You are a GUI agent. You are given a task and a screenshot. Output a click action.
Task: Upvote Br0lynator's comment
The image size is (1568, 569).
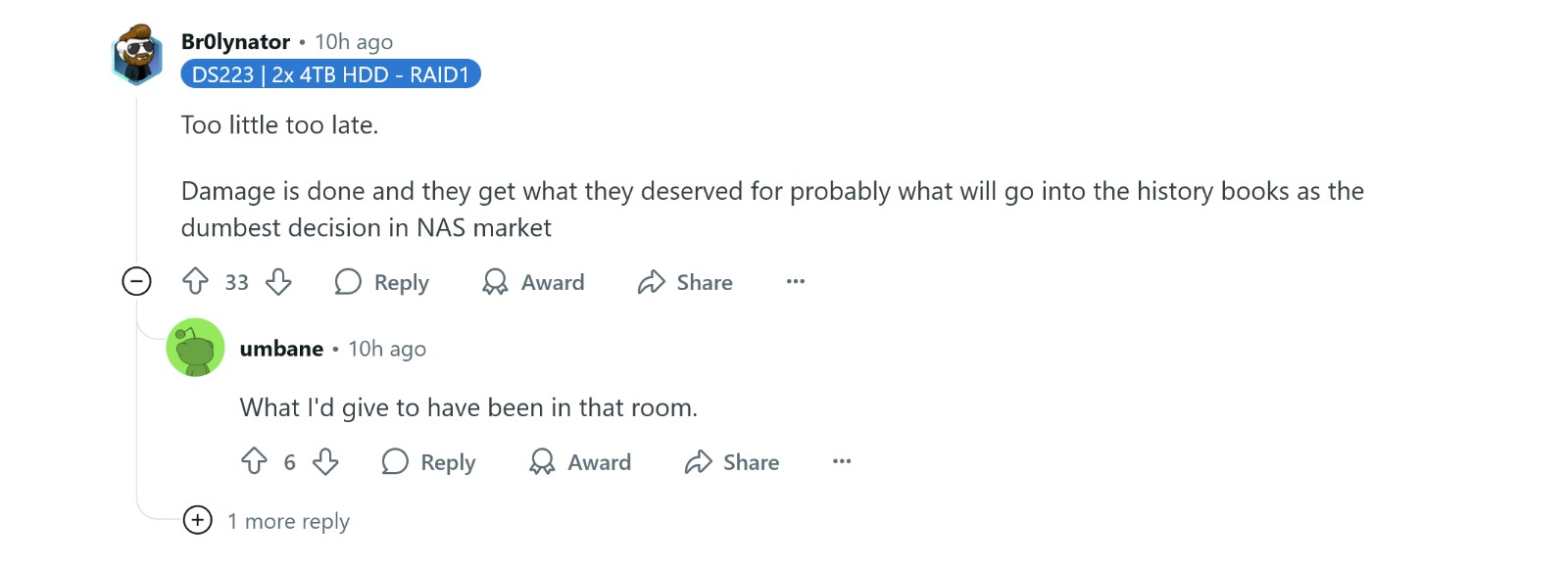(x=196, y=282)
